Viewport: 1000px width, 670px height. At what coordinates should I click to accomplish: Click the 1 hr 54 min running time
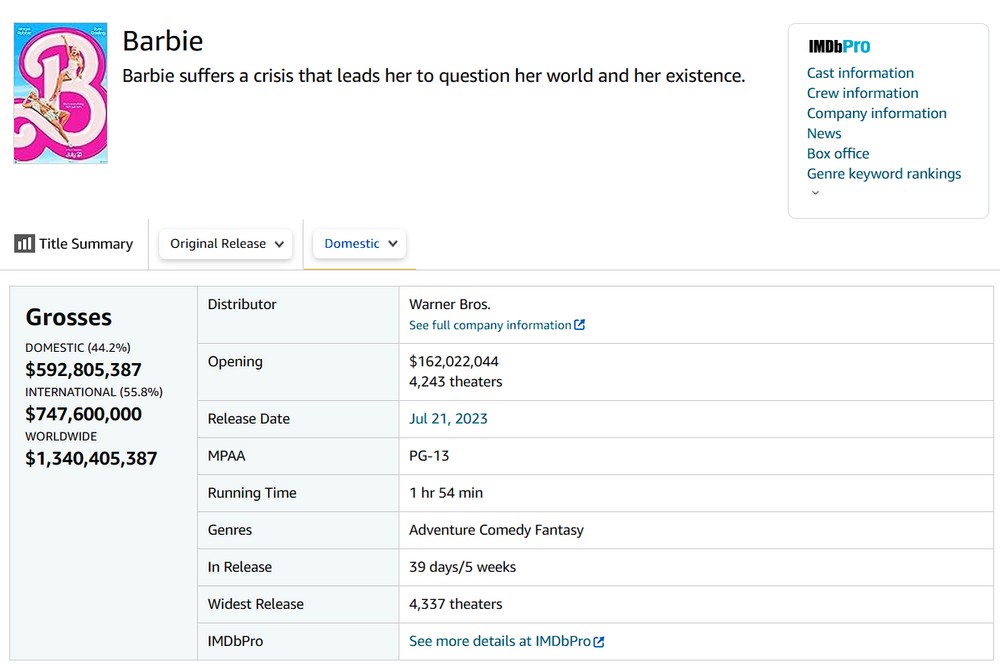[446, 493]
